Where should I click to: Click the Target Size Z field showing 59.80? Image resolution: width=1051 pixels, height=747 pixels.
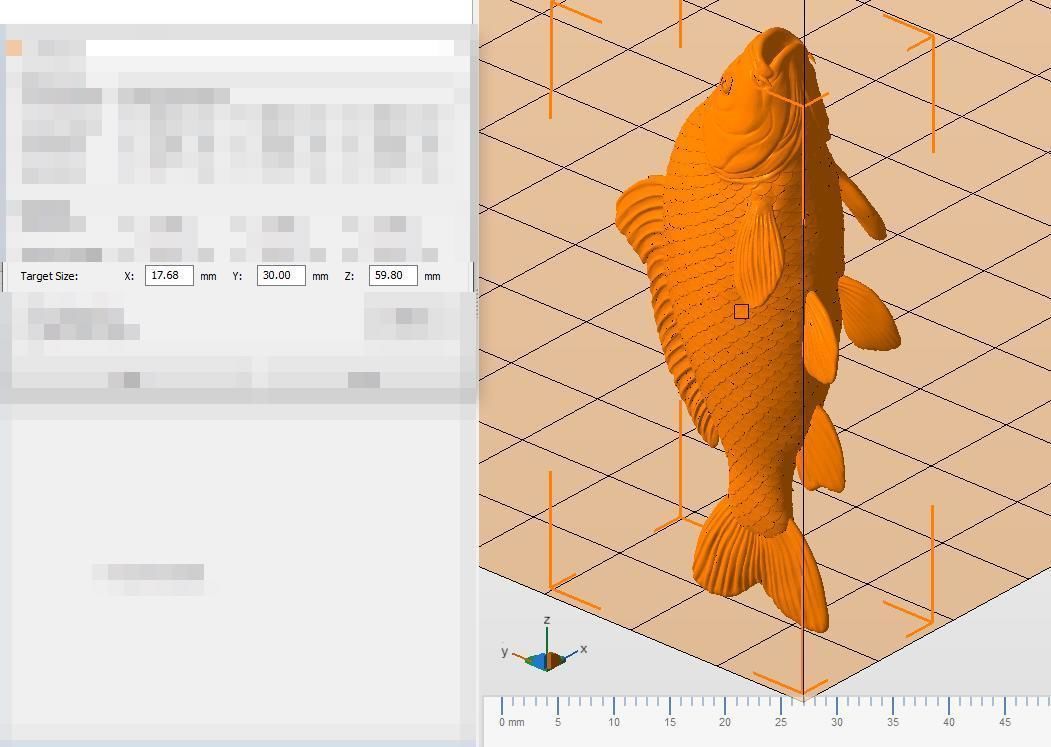[393, 276]
